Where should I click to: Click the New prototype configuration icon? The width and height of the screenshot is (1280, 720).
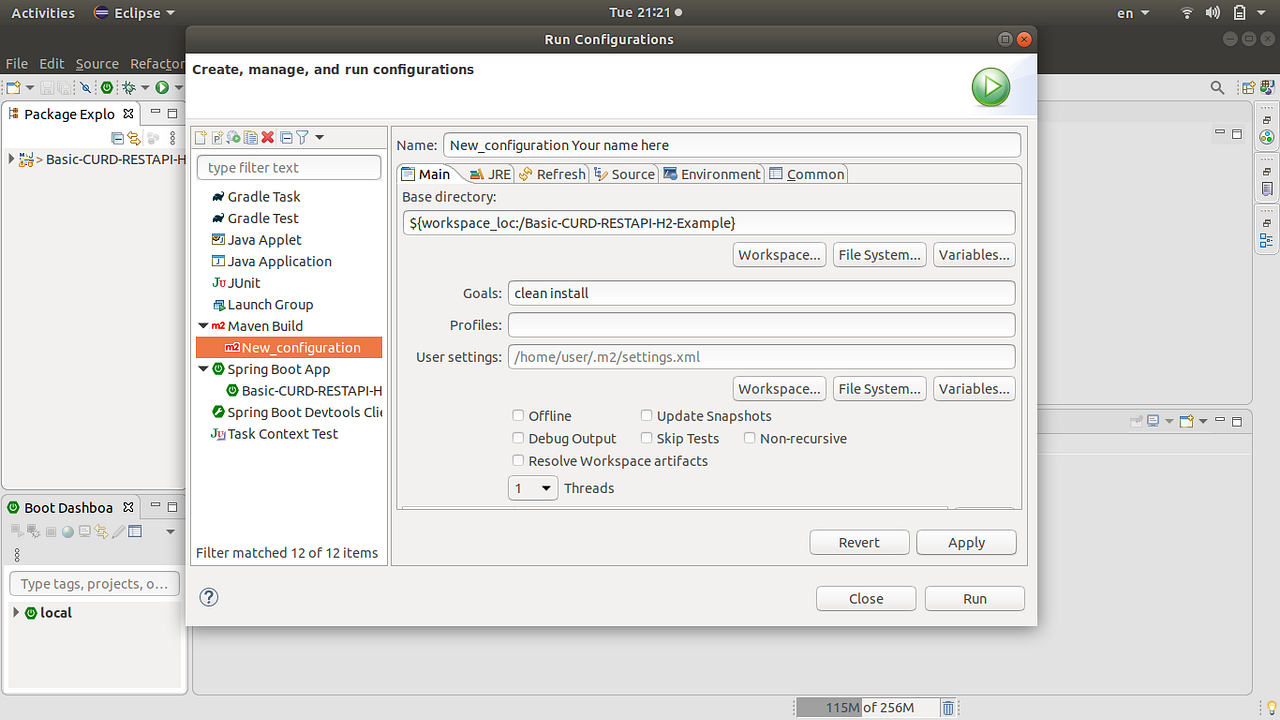click(x=218, y=137)
